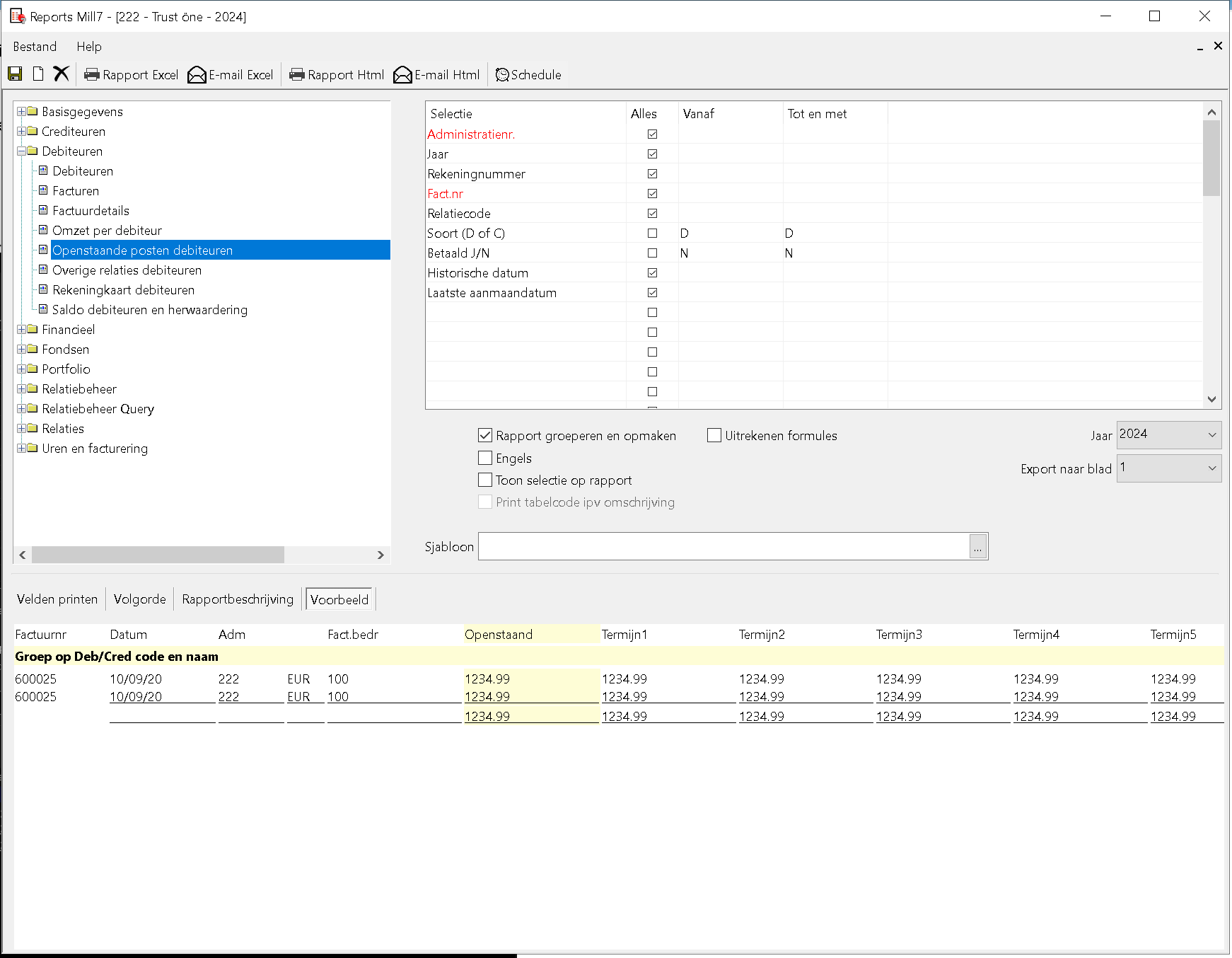Generate report via Rapport Excel
This screenshot has width=1232, height=958.
click(131, 75)
